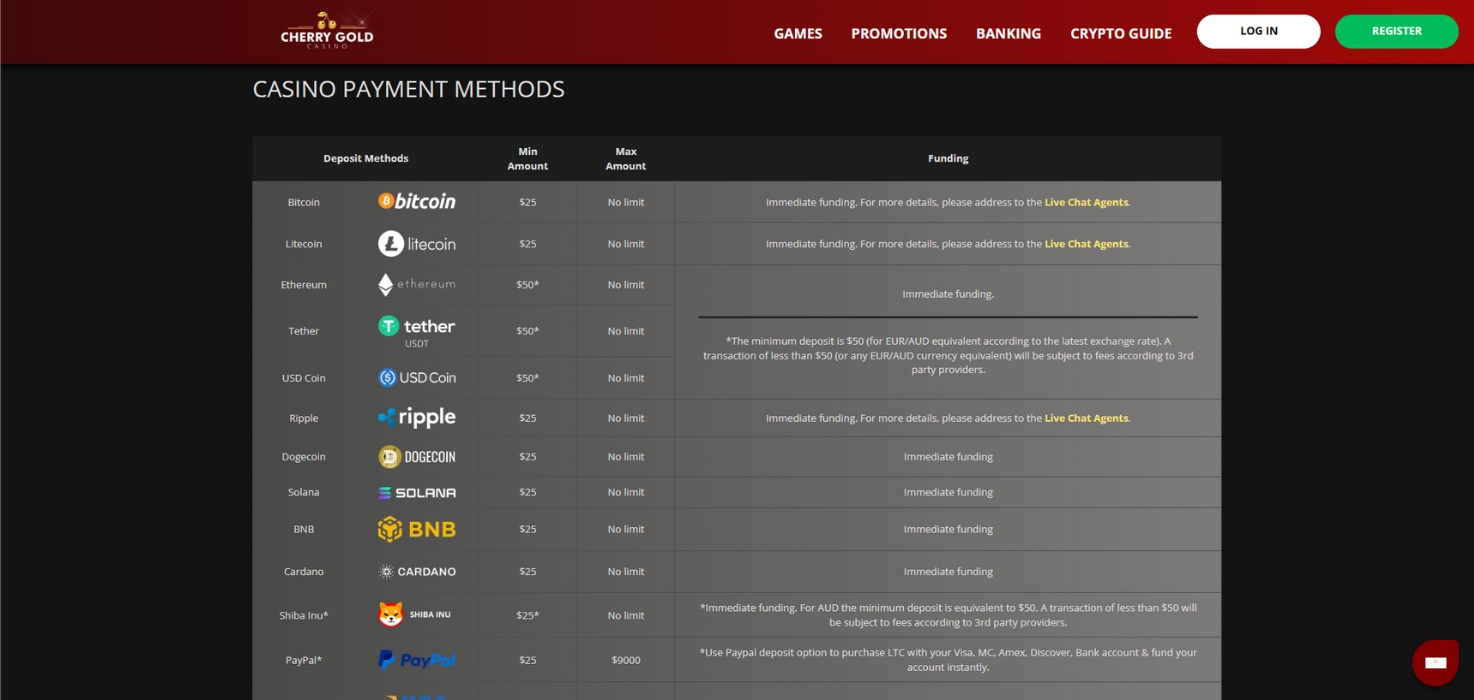Select the Litecoin name cell

[x=304, y=244]
